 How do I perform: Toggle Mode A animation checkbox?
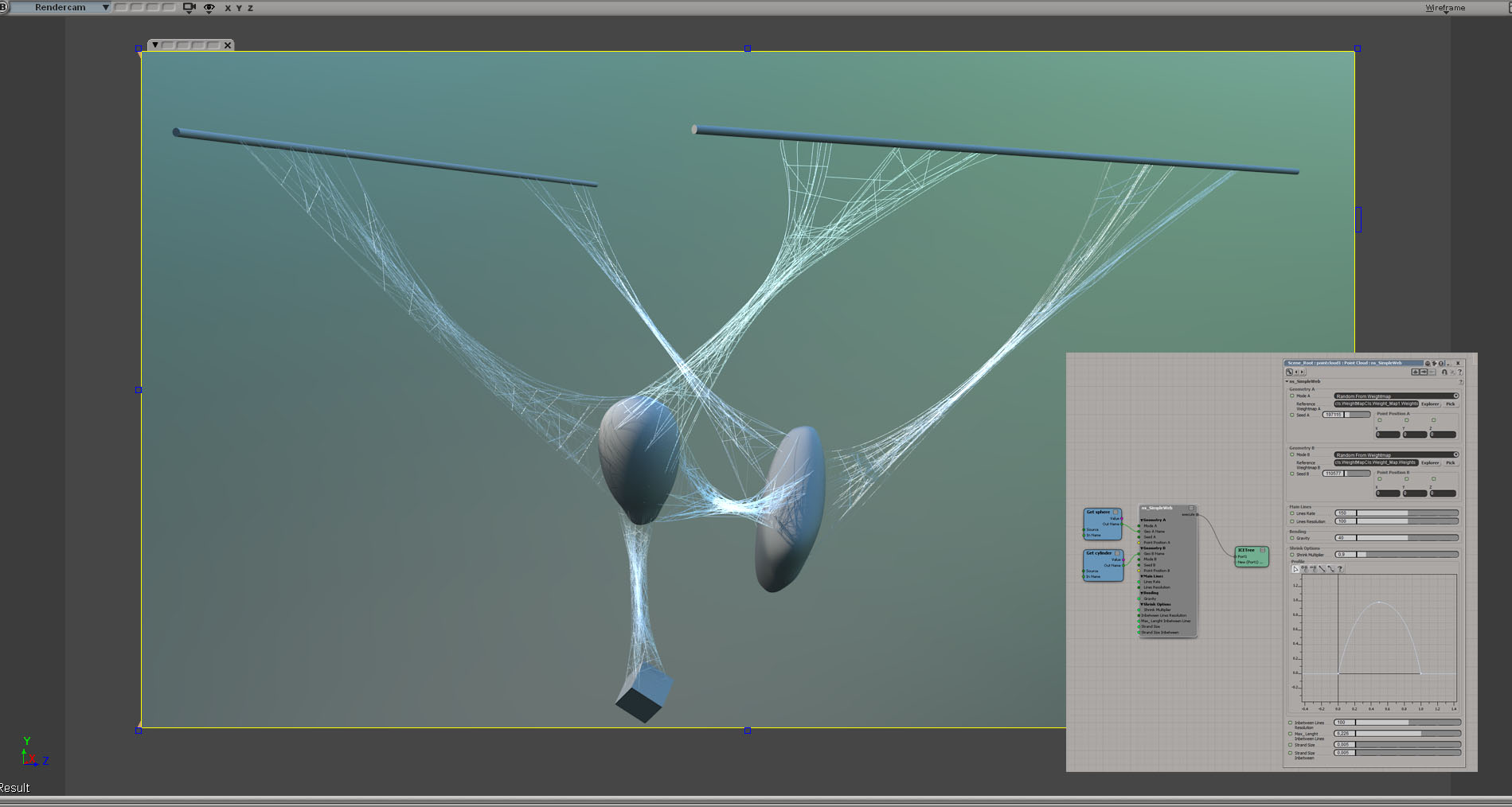(1291, 396)
